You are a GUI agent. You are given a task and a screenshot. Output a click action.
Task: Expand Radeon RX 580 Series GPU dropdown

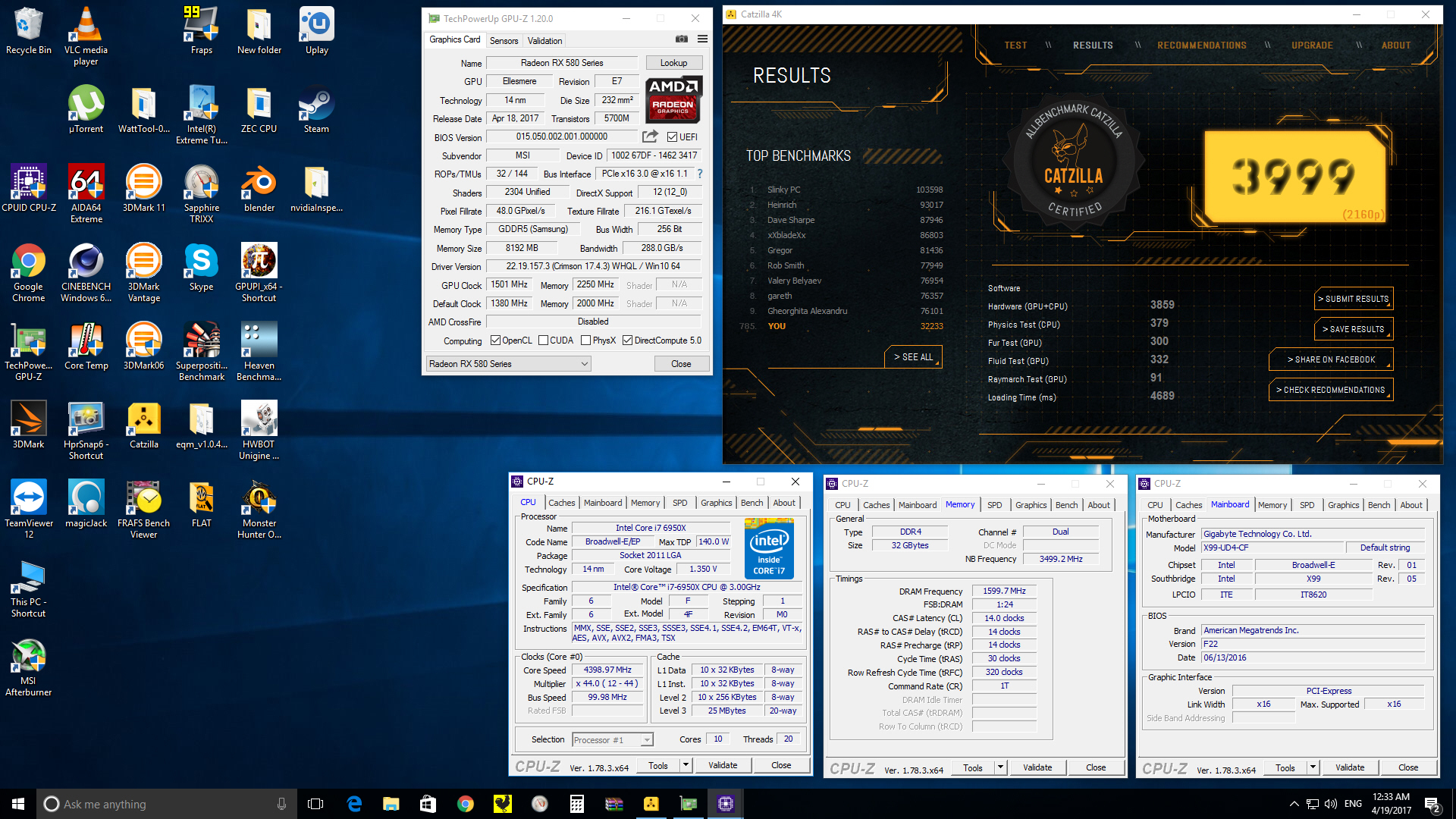click(x=508, y=364)
